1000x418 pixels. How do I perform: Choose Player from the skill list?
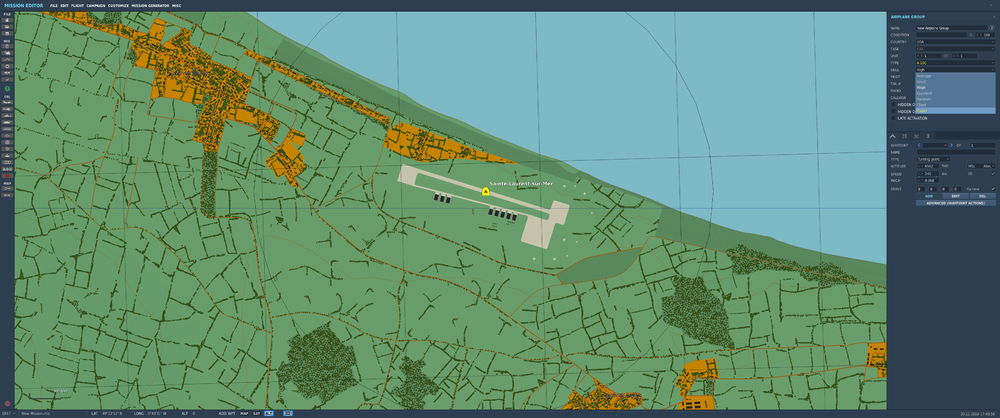coord(955,110)
